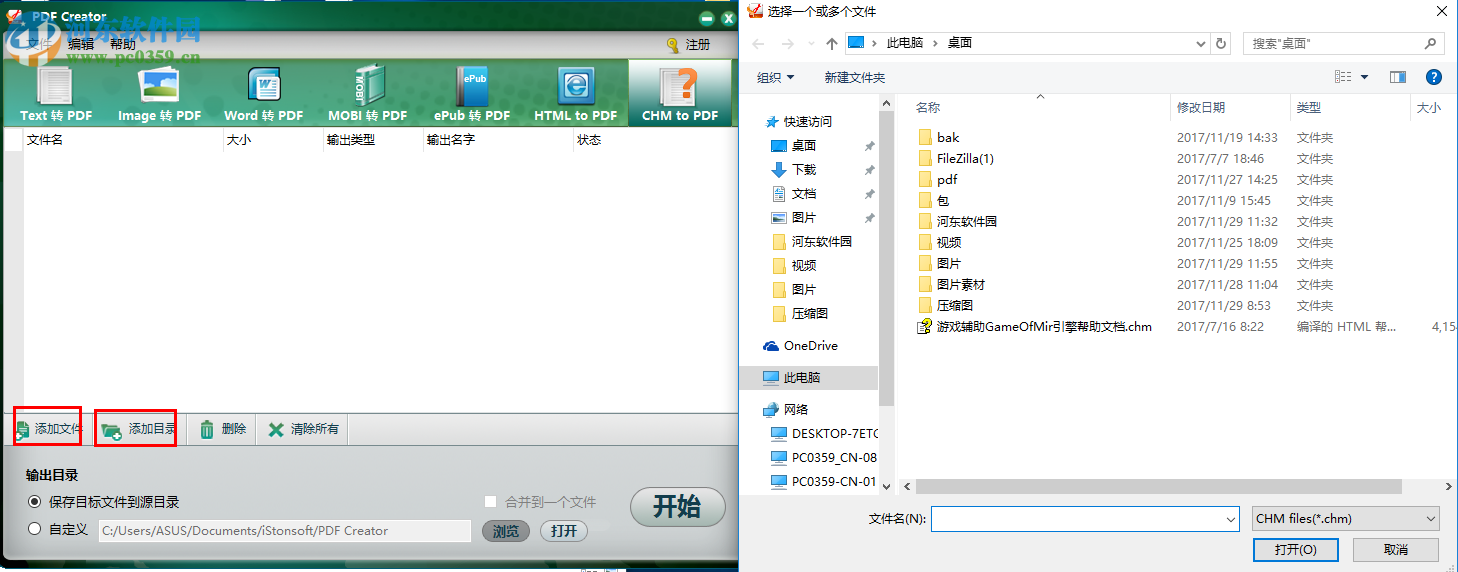The height and width of the screenshot is (572, 1458).
Task: Open the 编辑 menu in PDF Creator
Action: [81, 44]
